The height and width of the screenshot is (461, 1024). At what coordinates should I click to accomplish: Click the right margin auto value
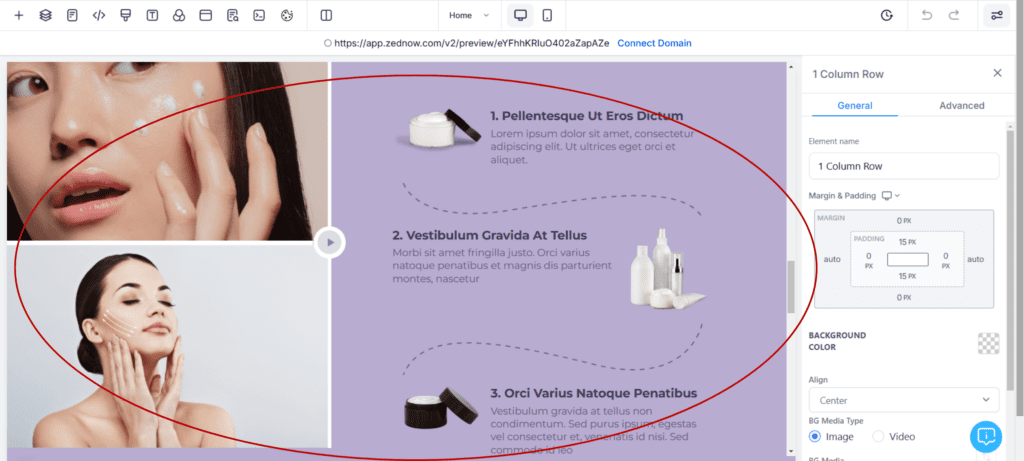coord(975,259)
